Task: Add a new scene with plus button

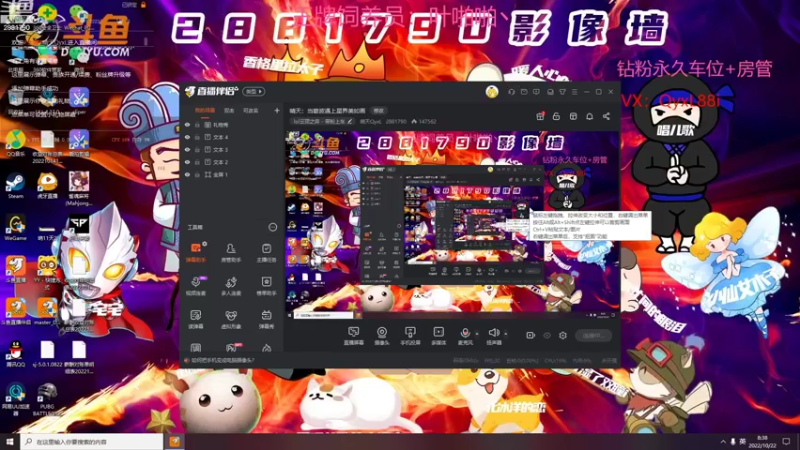Action: tap(277, 110)
